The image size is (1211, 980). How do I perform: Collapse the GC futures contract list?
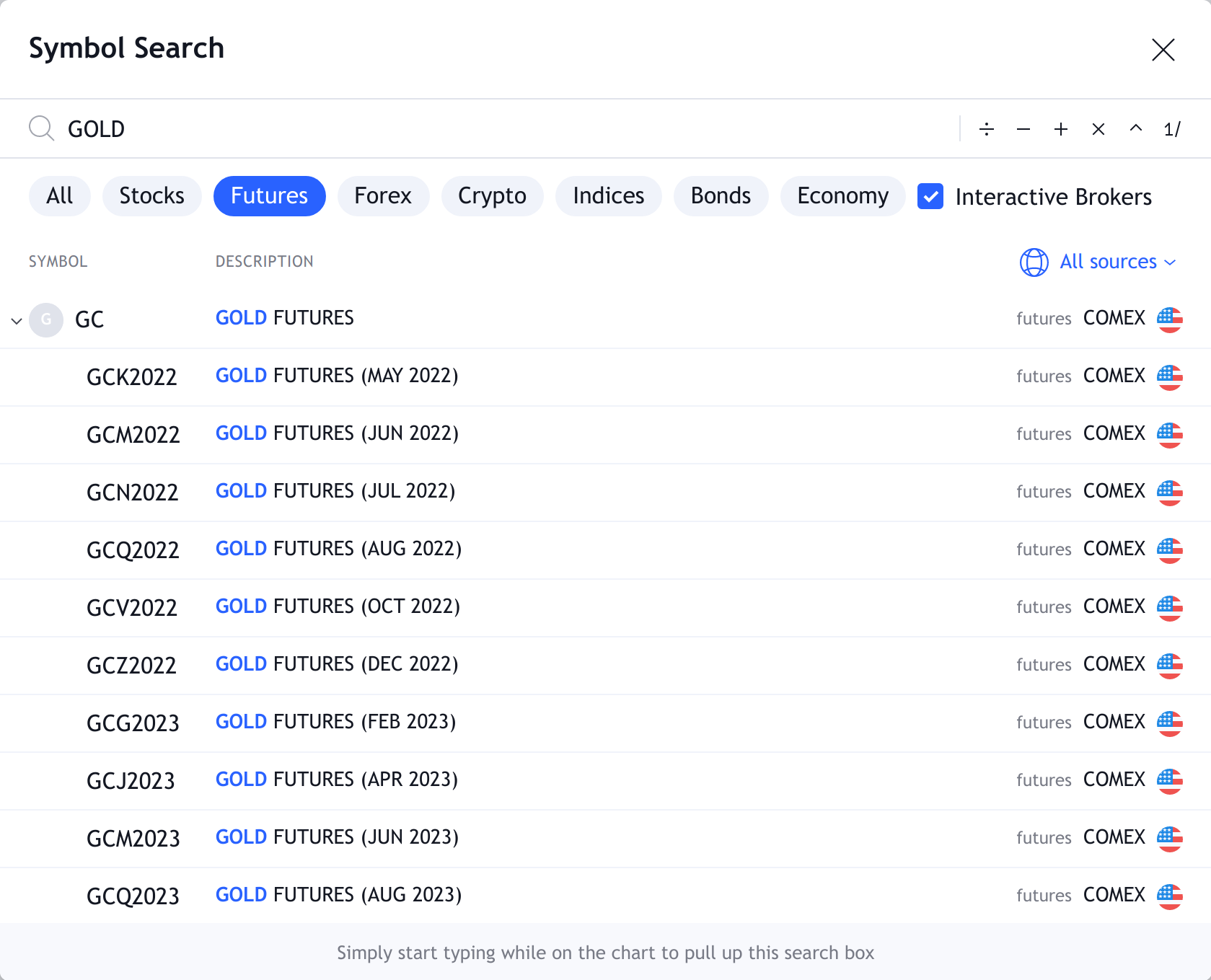point(17,320)
